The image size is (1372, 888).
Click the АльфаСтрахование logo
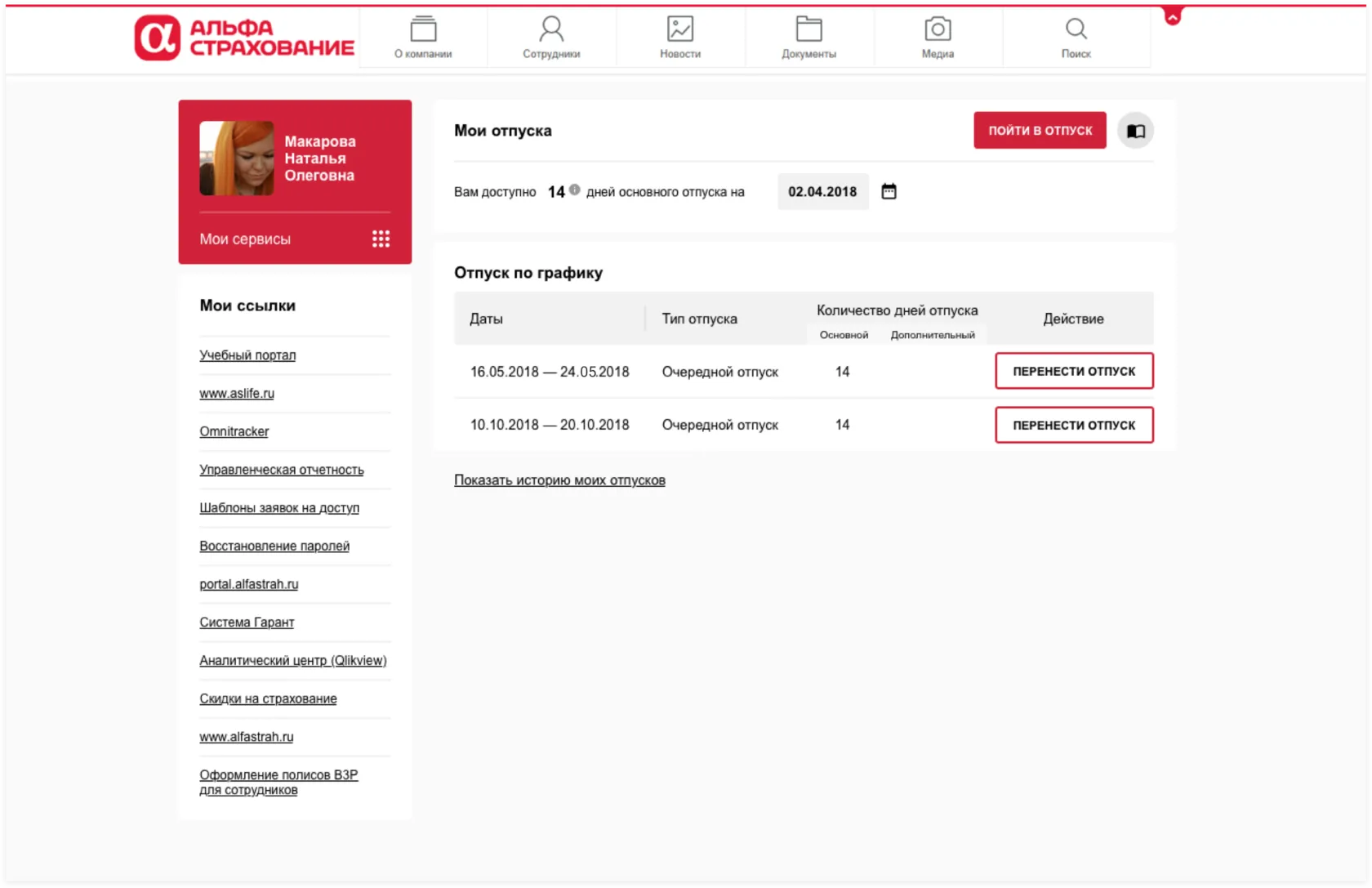coord(244,38)
